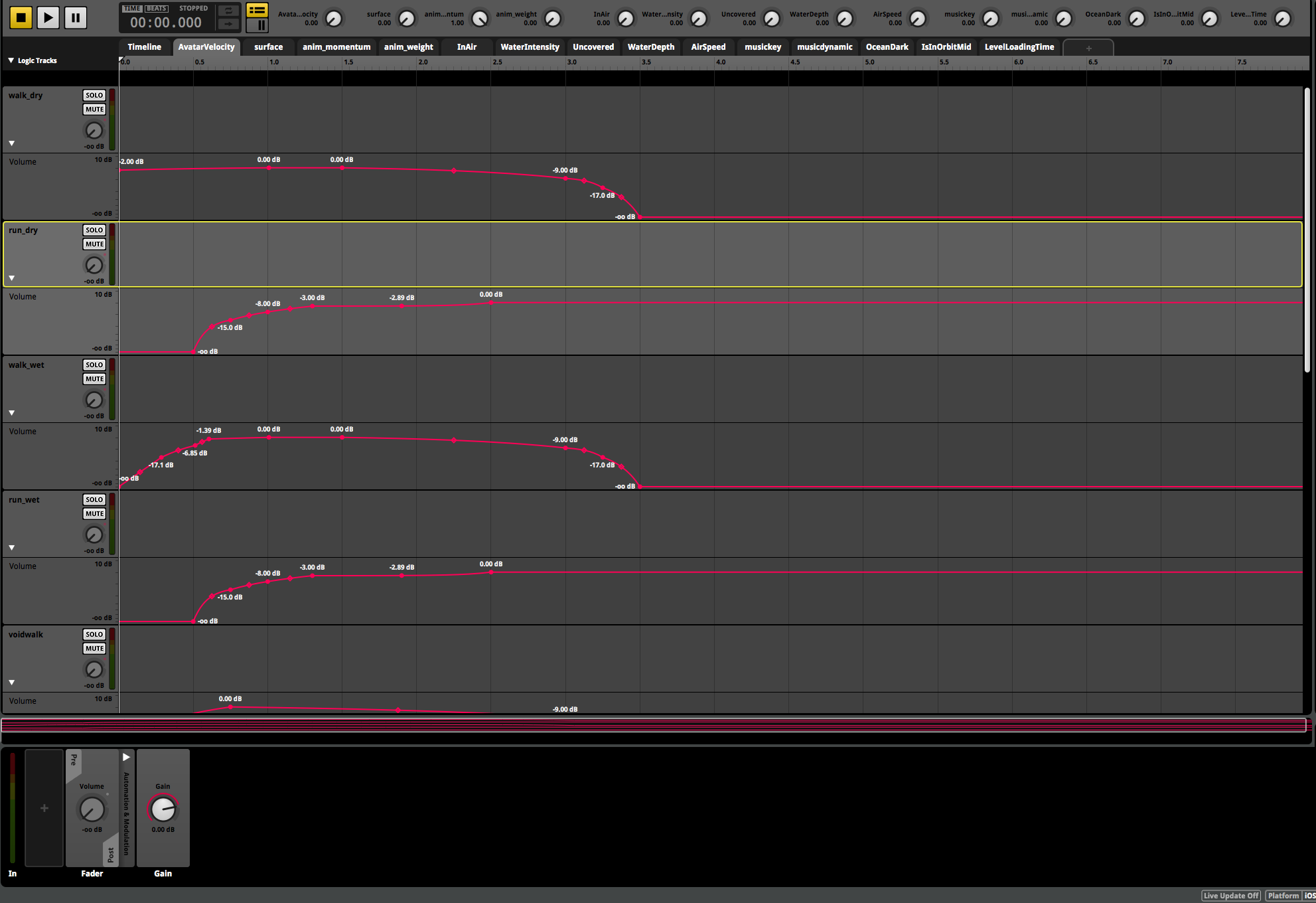Toggle the BEATS time display mode
1316x903 pixels.
[157, 9]
